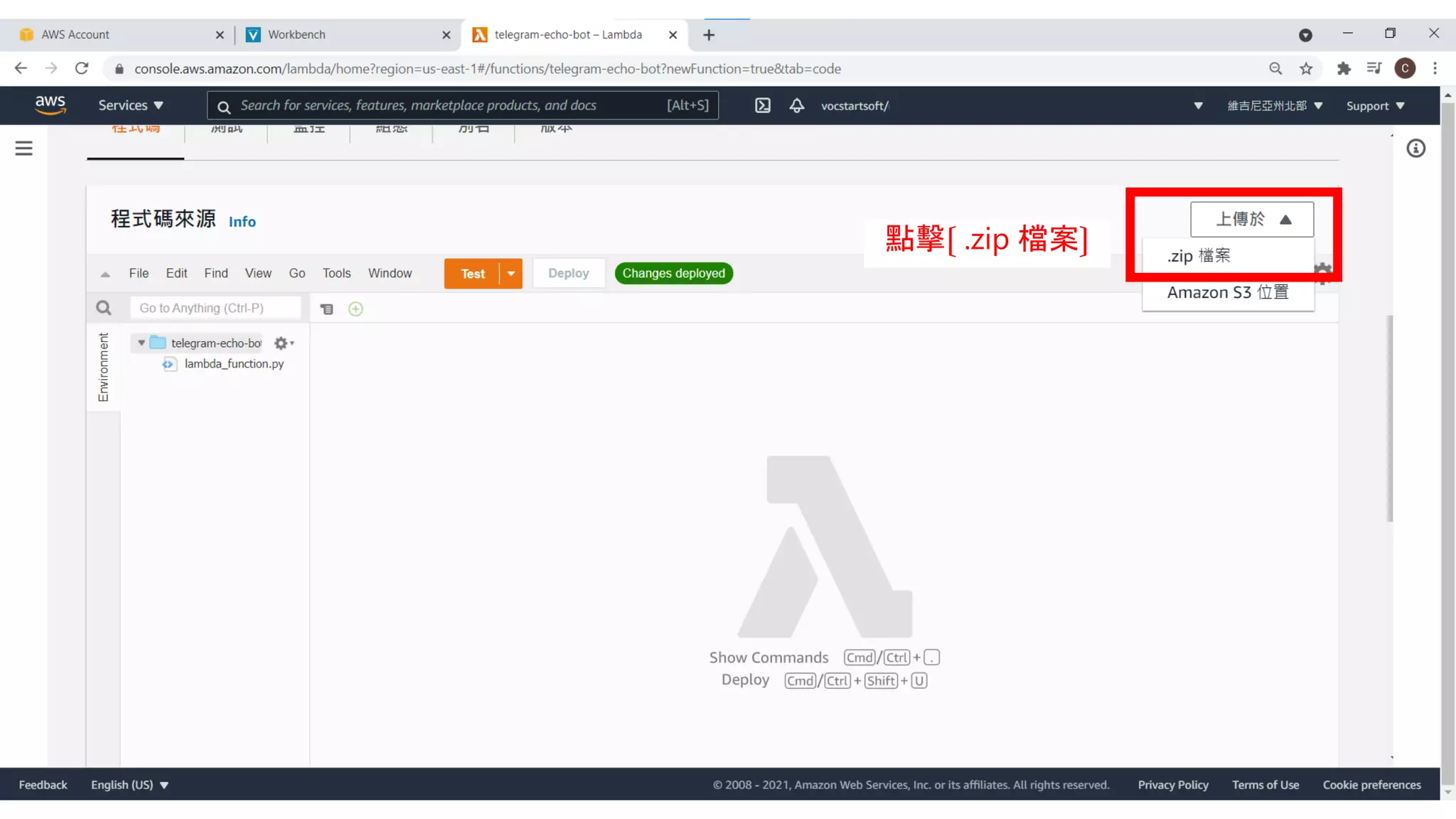Open Cookie preferences
Viewport: 1456px width, 819px height.
tap(1372, 785)
